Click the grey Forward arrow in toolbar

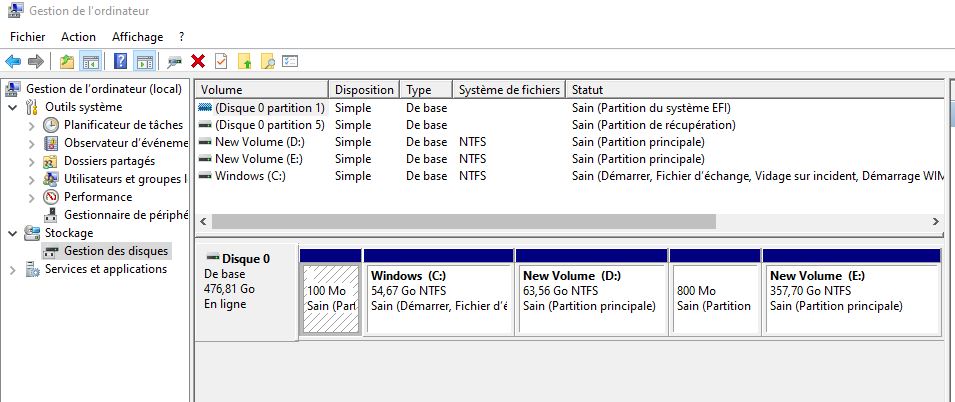(36, 62)
